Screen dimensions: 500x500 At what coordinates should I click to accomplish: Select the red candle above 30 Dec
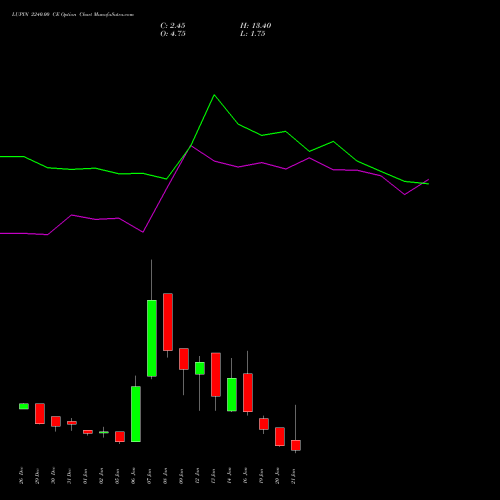click(x=56, y=421)
